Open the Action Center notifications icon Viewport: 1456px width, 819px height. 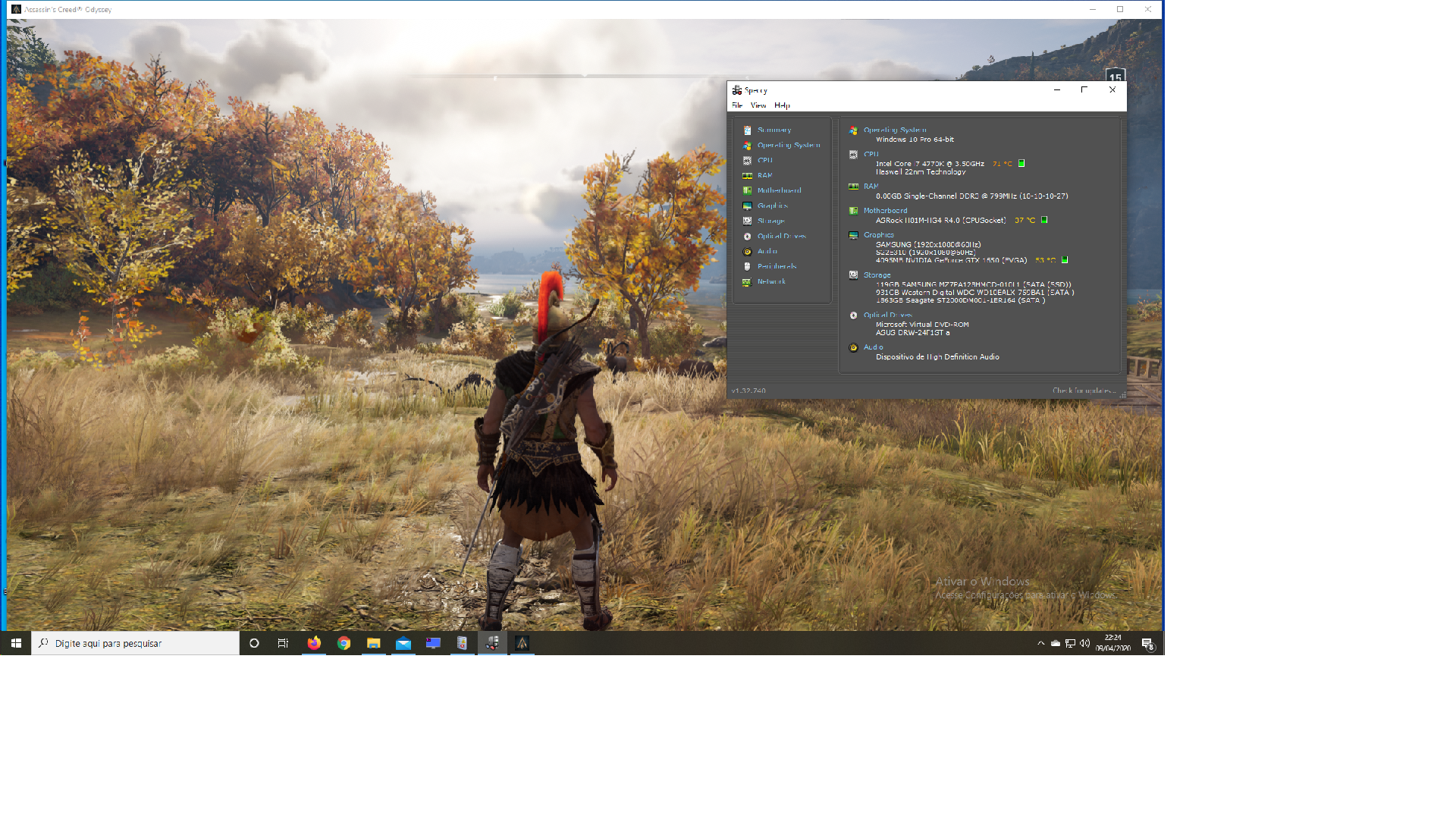click(x=1148, y=644)
